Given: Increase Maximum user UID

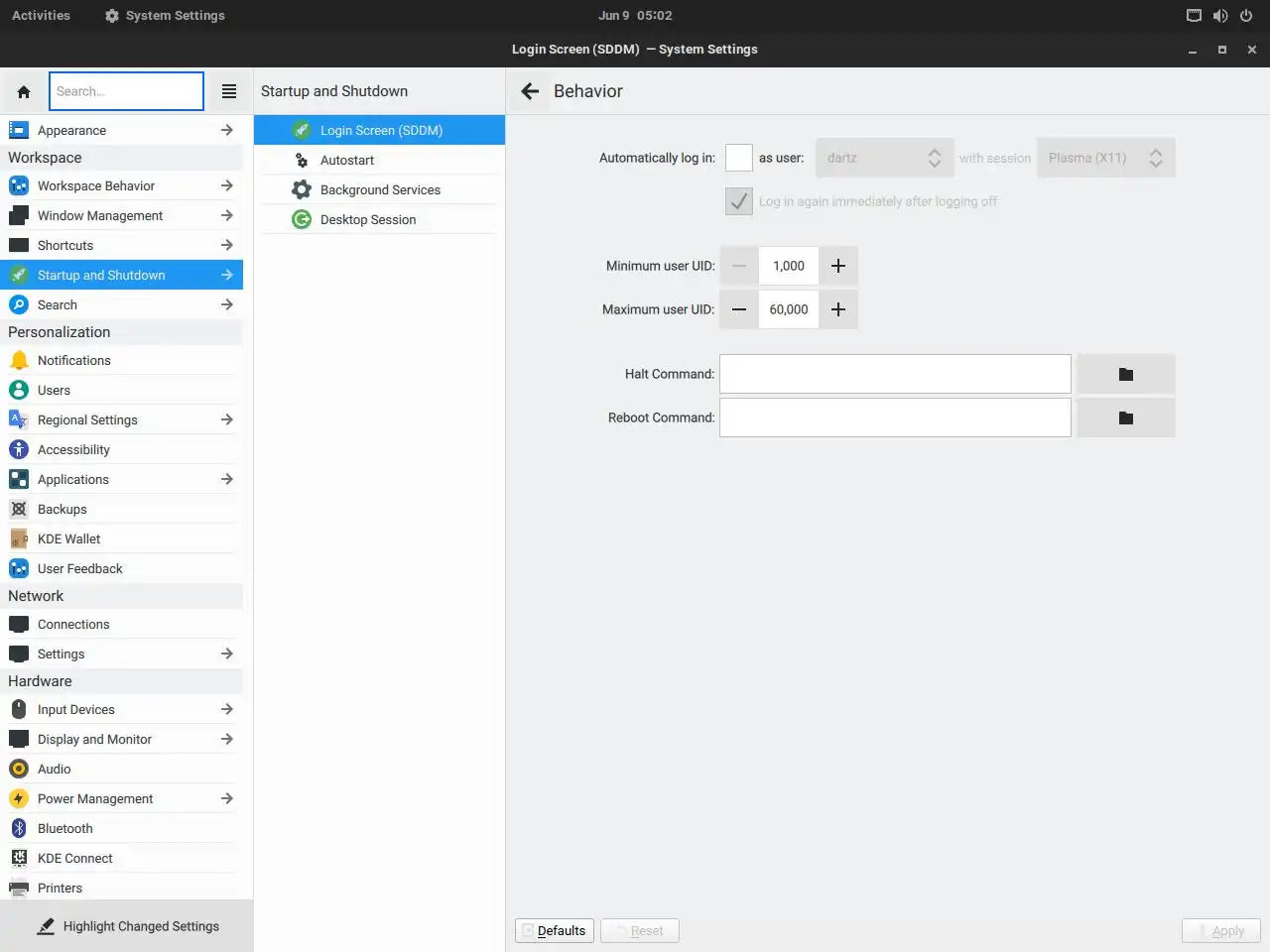Looking at the screenshot, I should tap(838, 309).
